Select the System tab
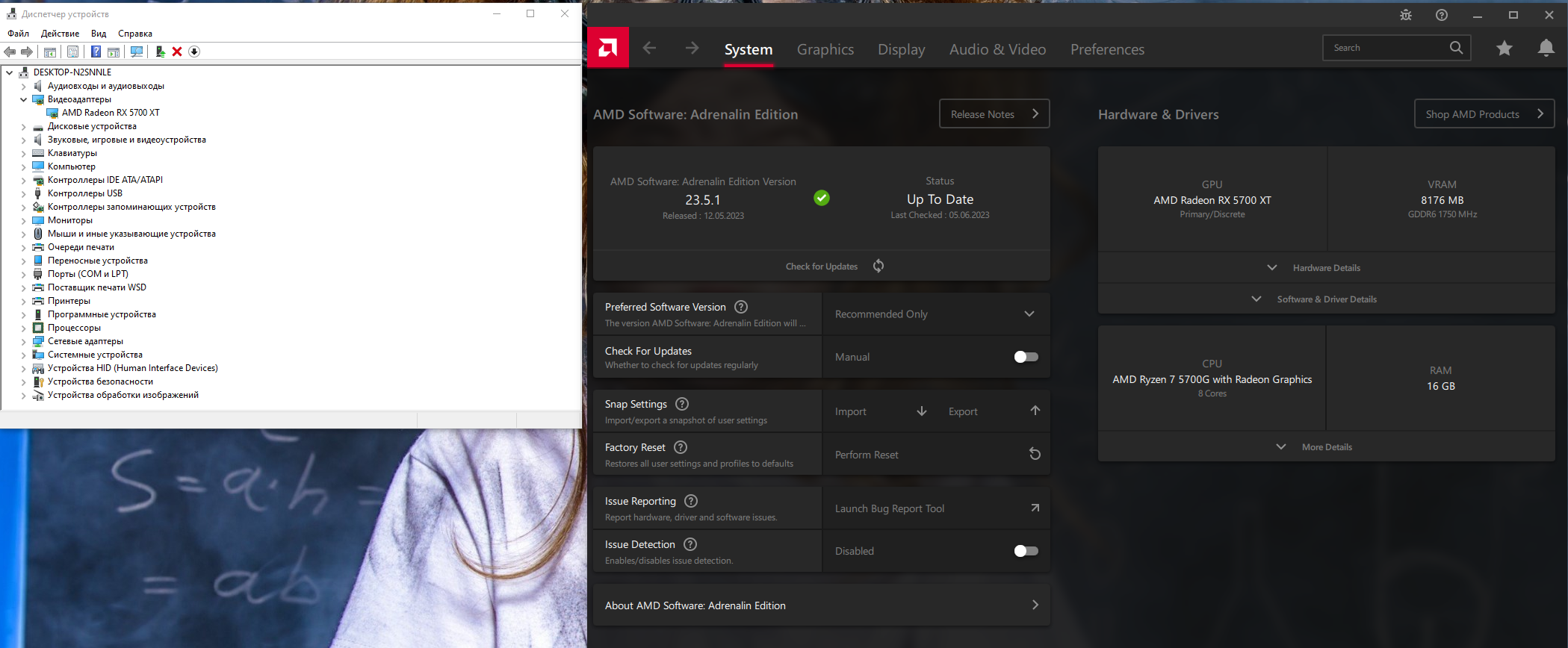The width and height of the screenshot is (1568, 648). [x=749, y=49]
